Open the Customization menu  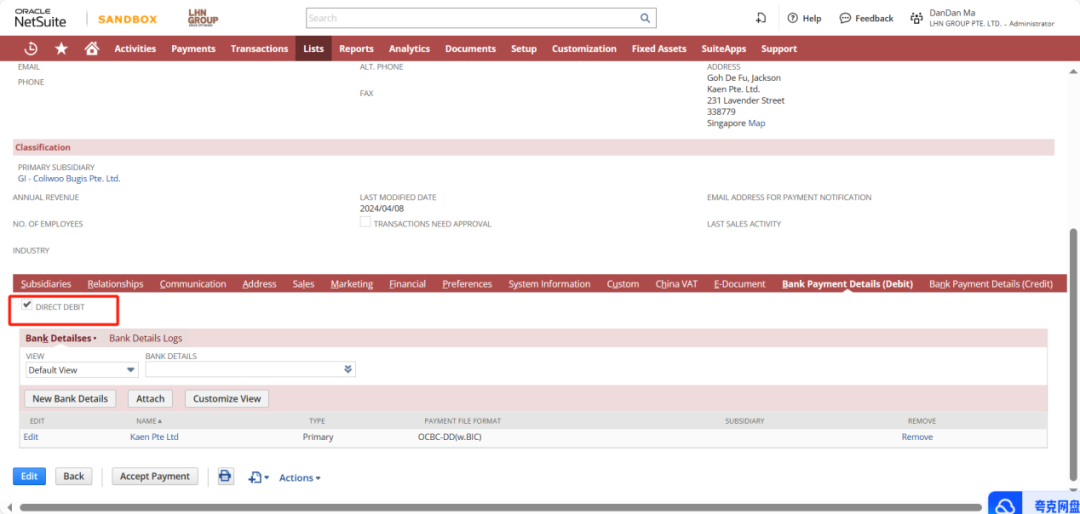(584, 49)
